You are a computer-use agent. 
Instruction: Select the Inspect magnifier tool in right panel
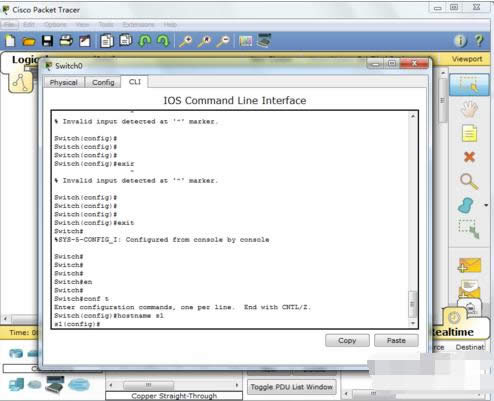coord(469,182)
